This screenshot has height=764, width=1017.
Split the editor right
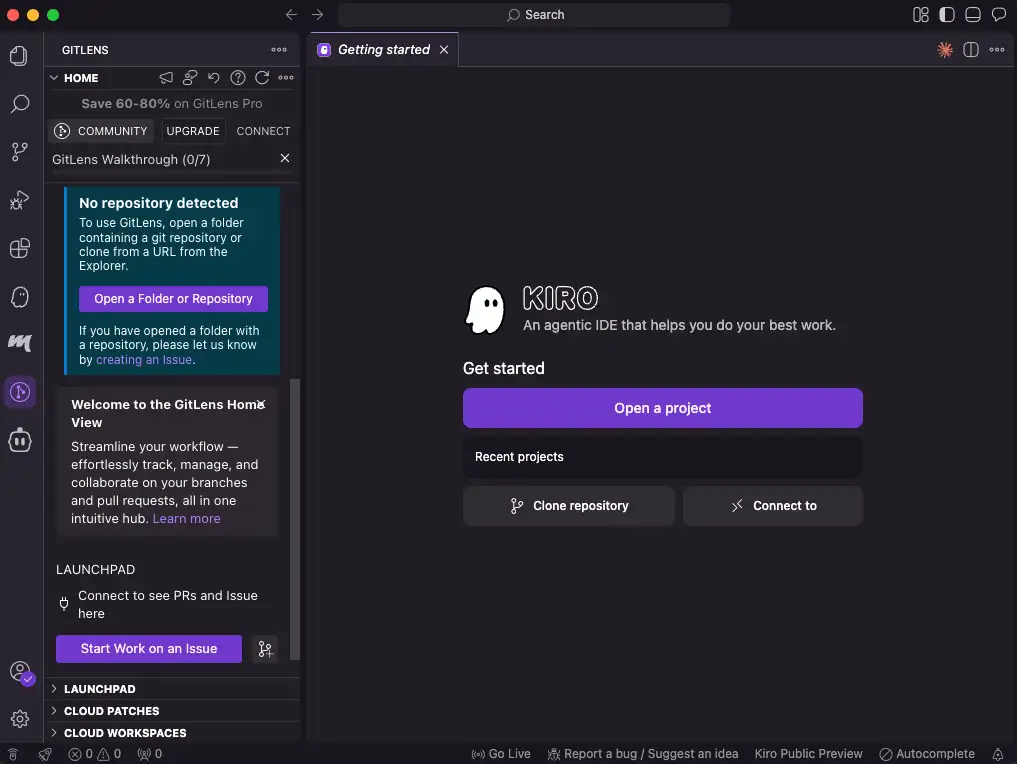point(971,50)
